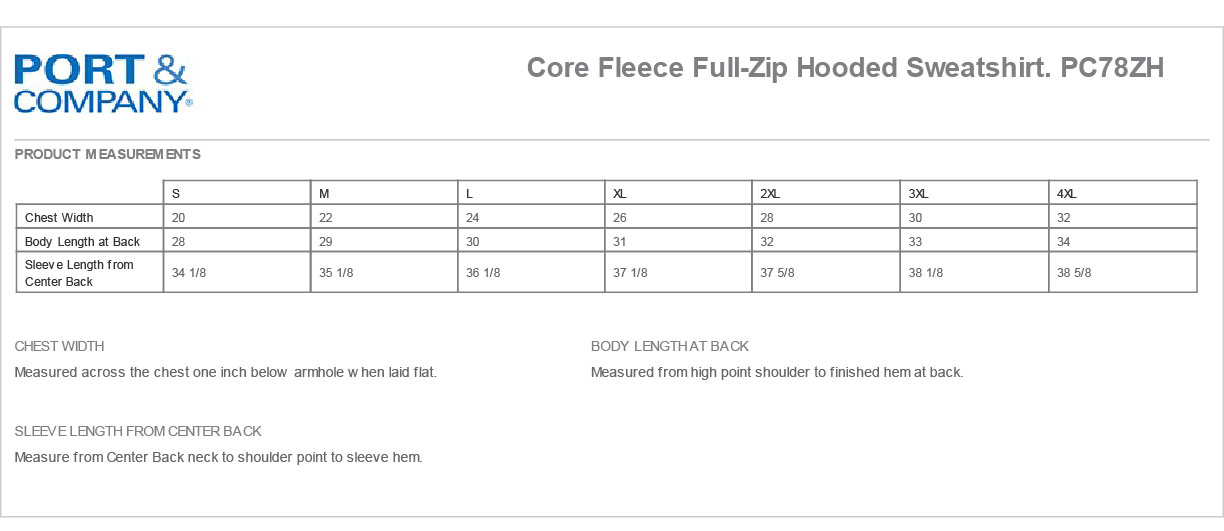This screenshot has width=1224, height=531.
Task: Click the Port & Company logo
Action: (x=101, y=83)
